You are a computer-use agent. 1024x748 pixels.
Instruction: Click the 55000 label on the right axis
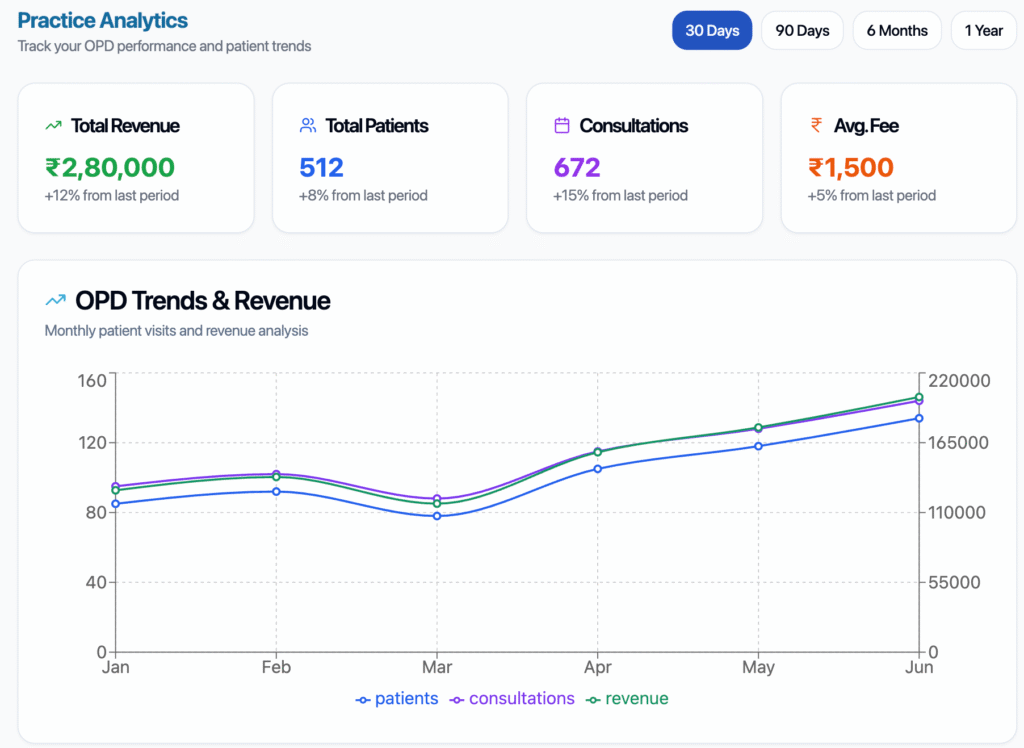[954, 582]
